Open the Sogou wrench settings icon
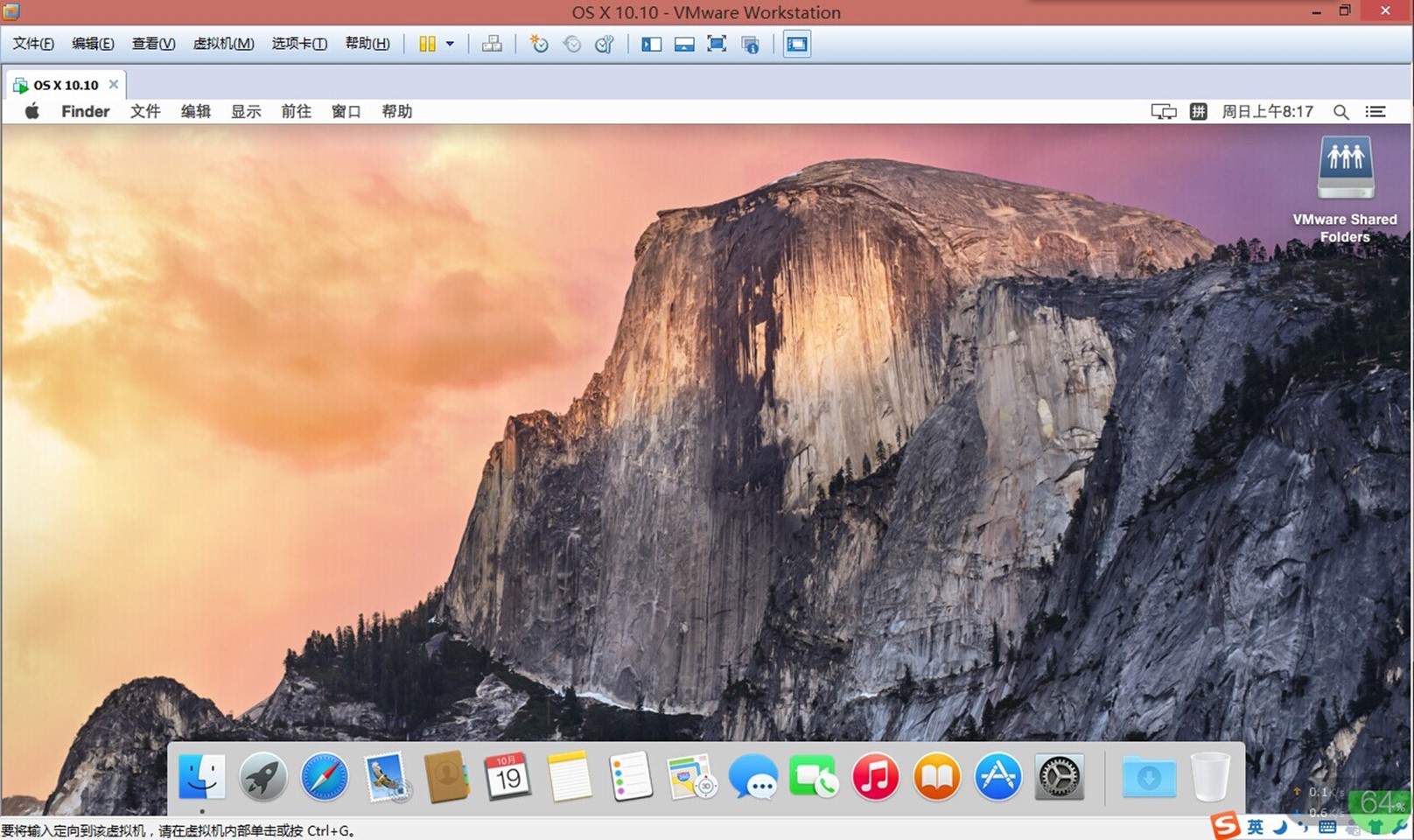The width and height of the screenshot is (1414, 840). coord(1401,827)
